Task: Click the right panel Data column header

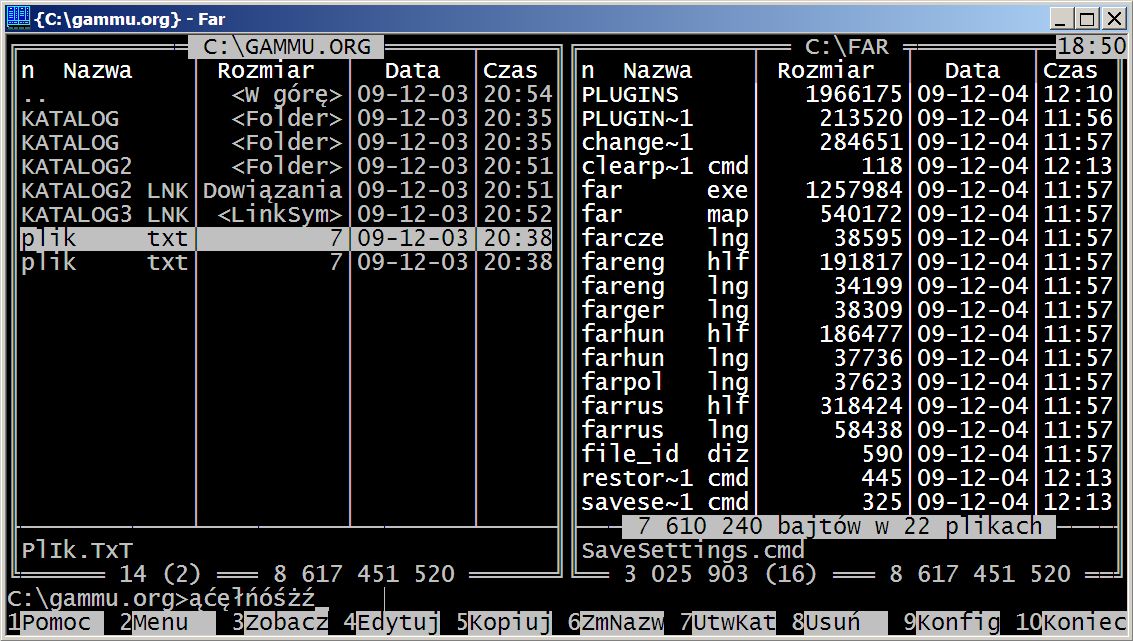Action: 973,71
